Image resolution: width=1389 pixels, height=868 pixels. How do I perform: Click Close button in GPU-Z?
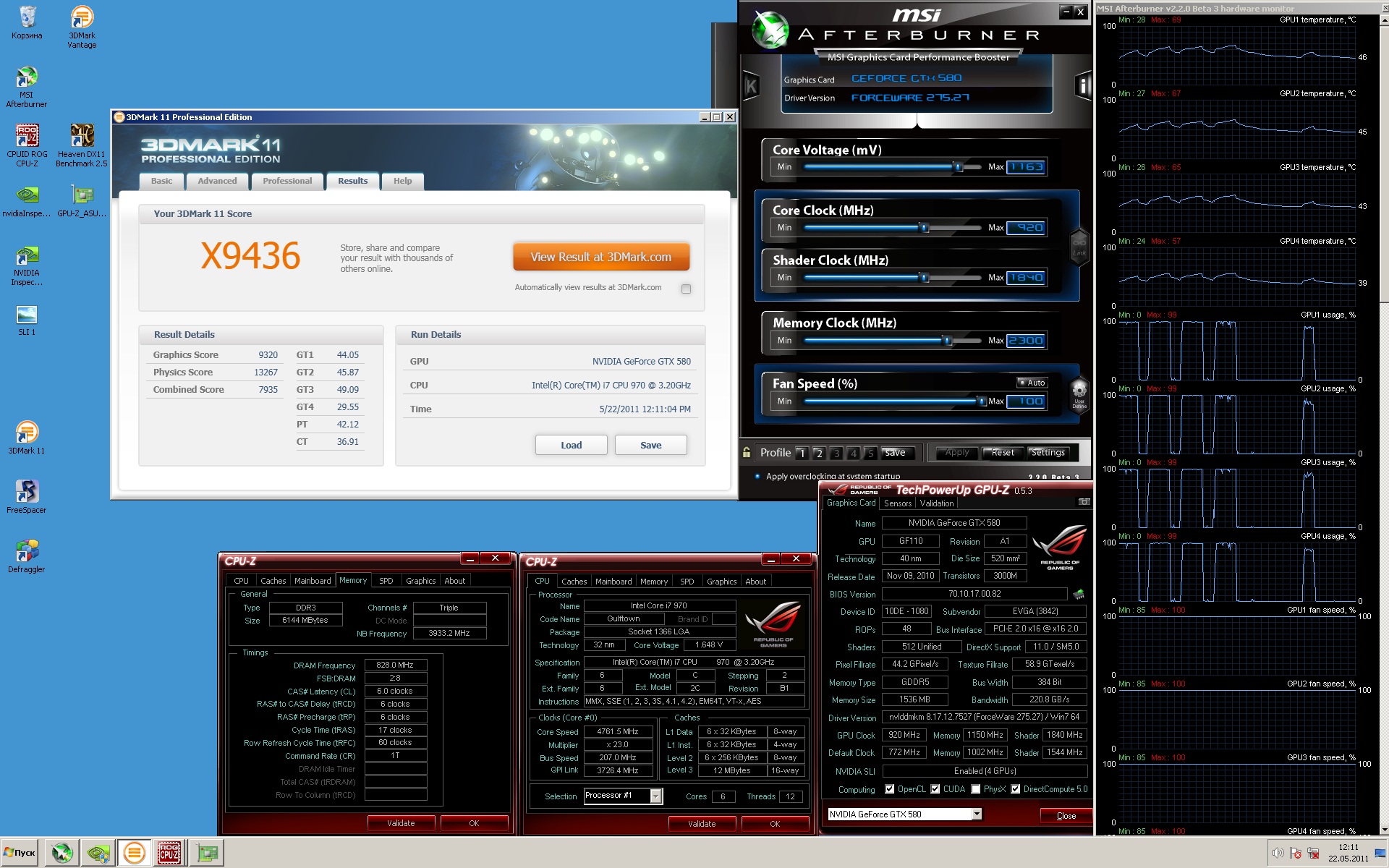coord(1066,815)
